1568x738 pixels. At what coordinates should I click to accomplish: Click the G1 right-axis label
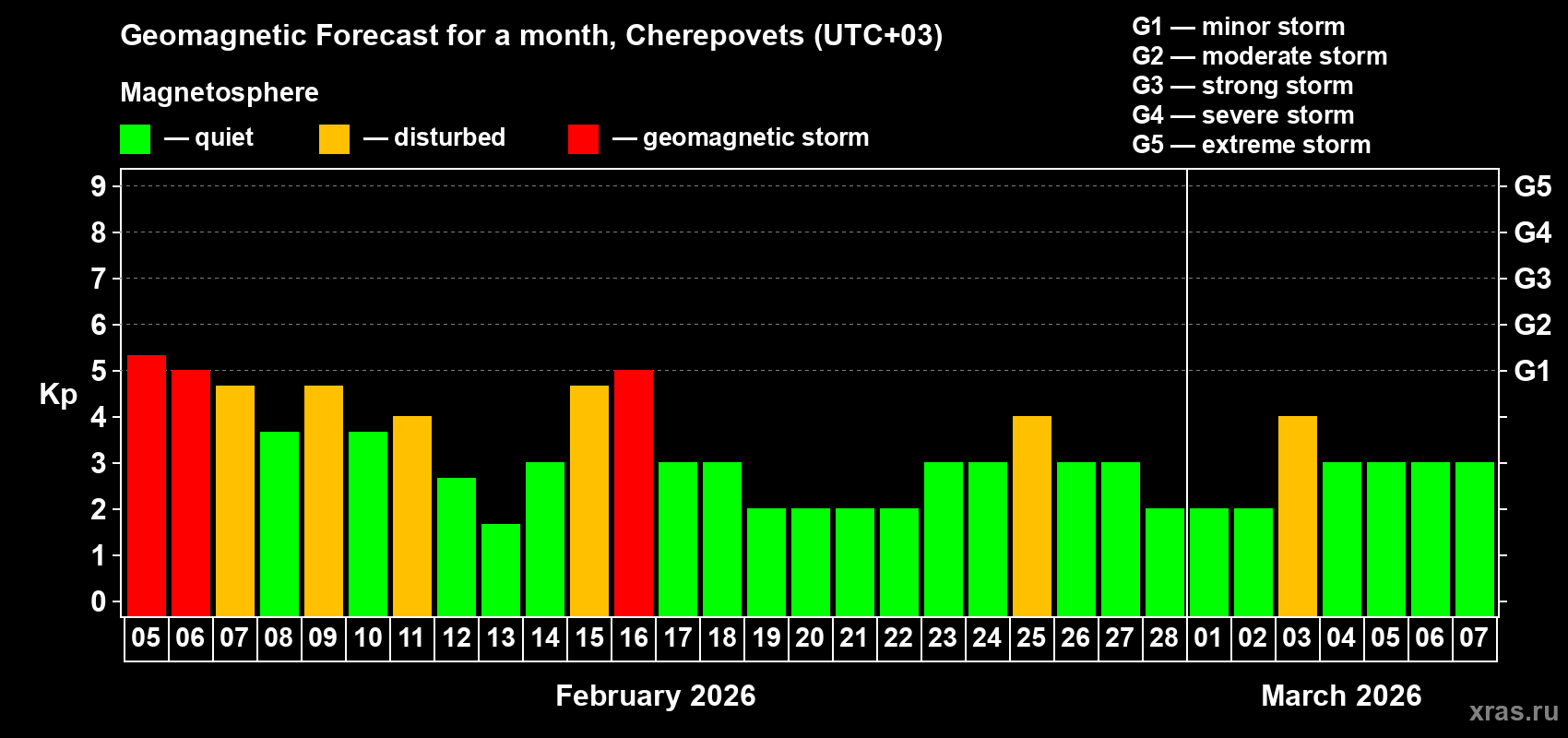coord(1533,371)
